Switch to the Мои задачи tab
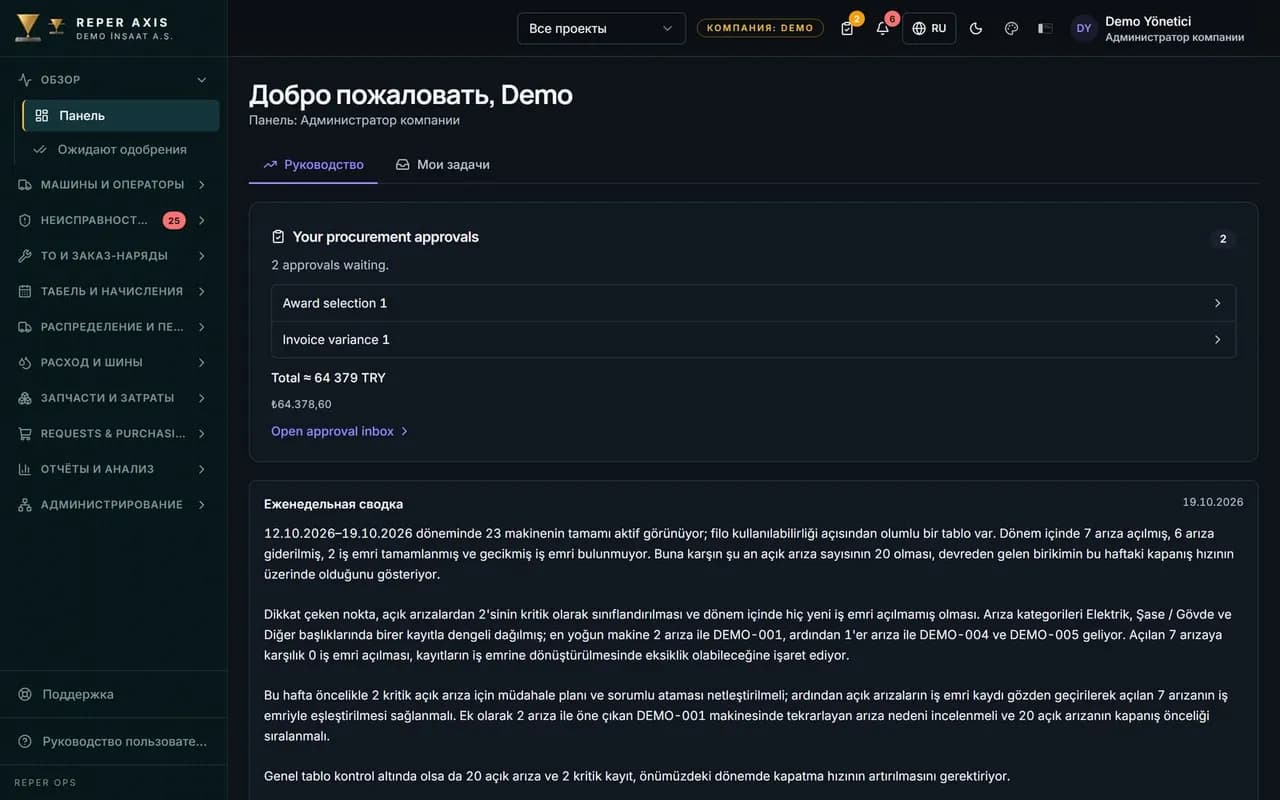This screenshot has width=1280, height=800. pos(443,164)
